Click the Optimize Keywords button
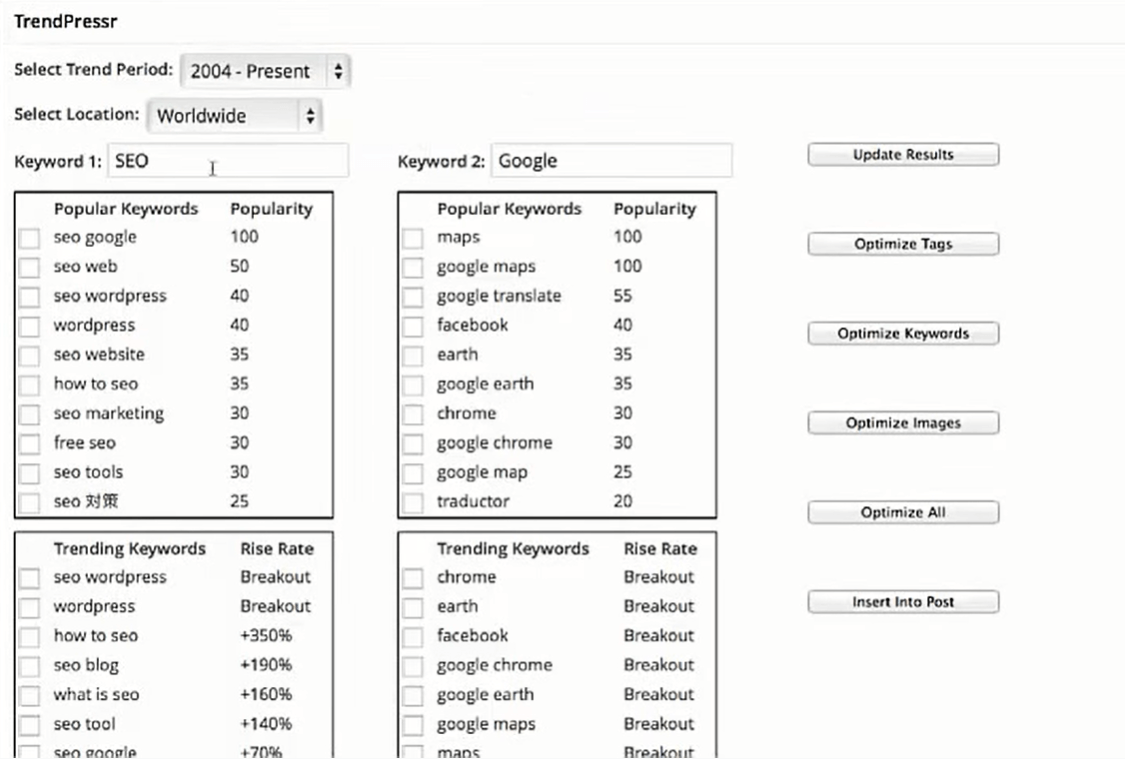 tap(903, 334)
